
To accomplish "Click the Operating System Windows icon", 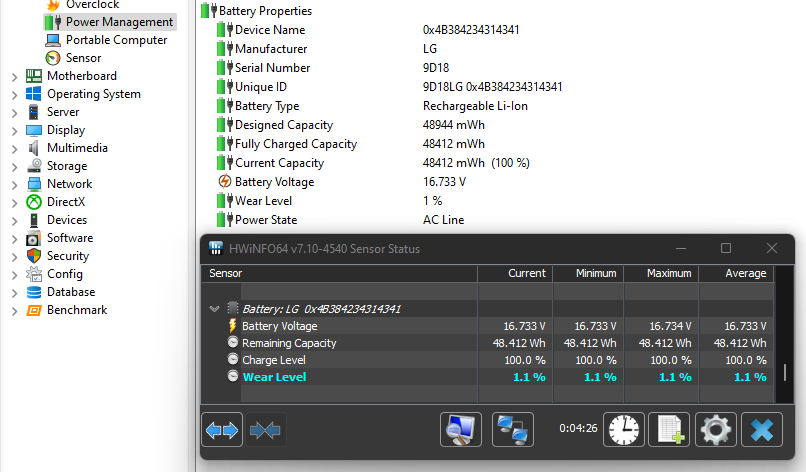I will [34, 94].
